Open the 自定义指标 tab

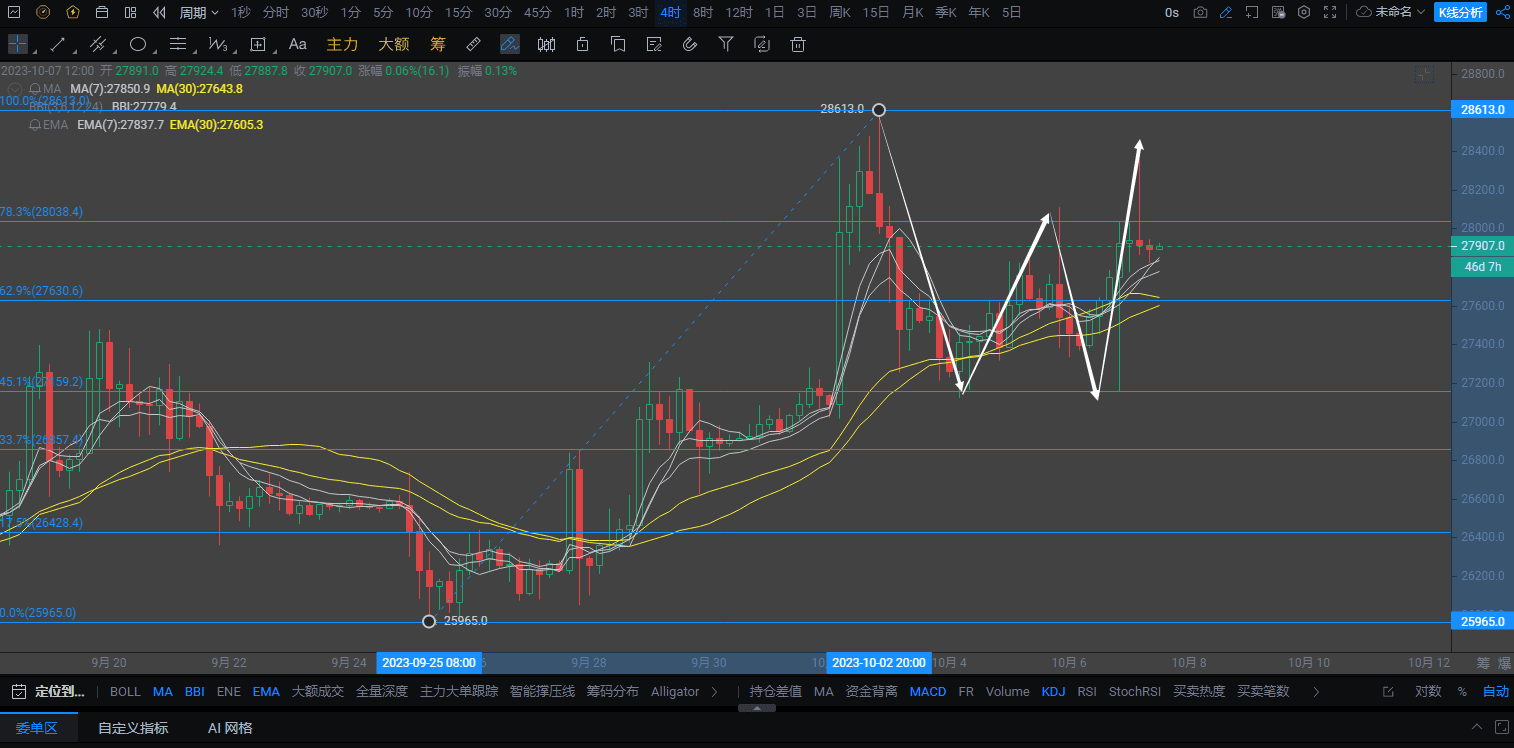coord(133,728)
